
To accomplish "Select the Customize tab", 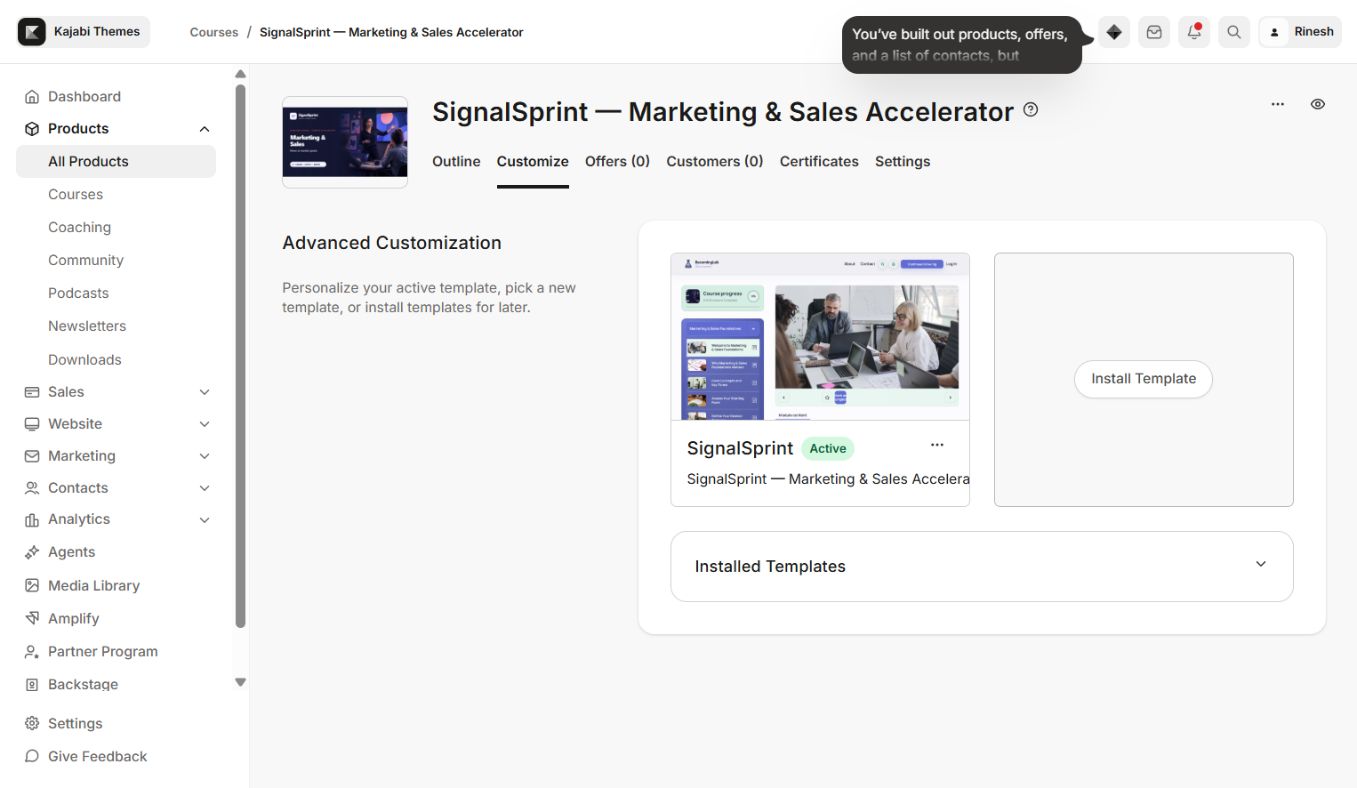I will (x=533, y=161).
